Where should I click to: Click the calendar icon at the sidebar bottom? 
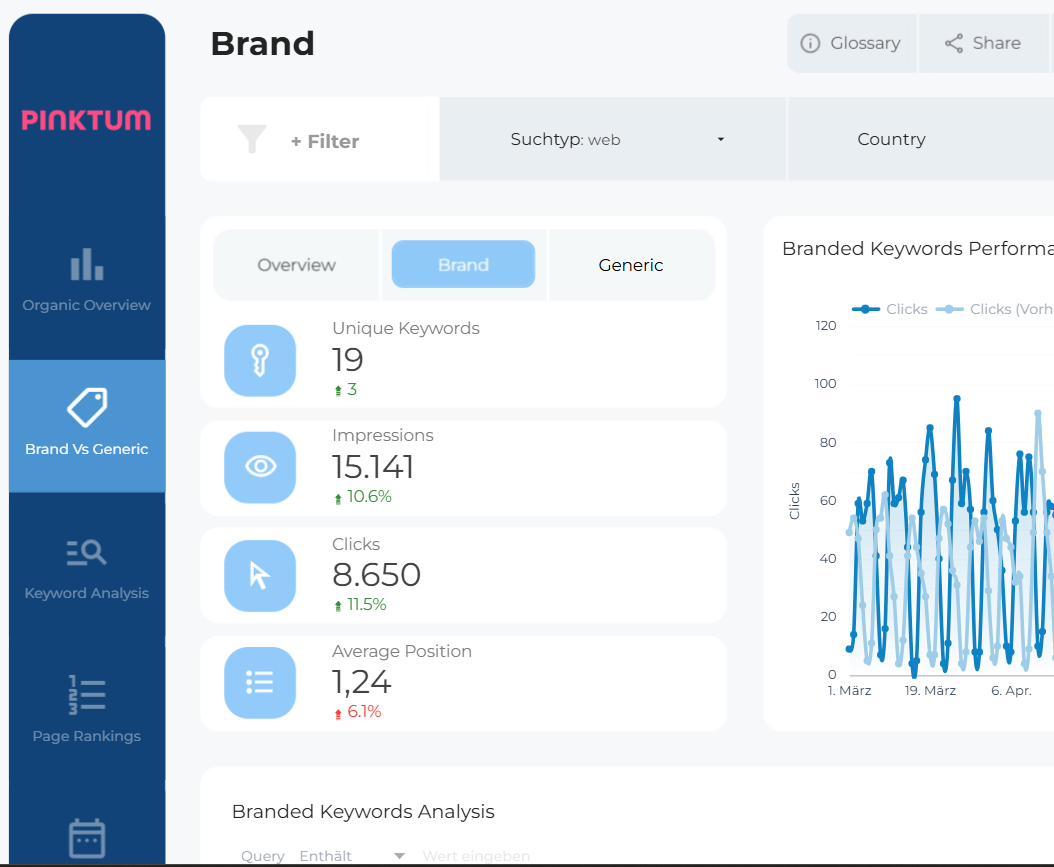click(x=86, y=838)
